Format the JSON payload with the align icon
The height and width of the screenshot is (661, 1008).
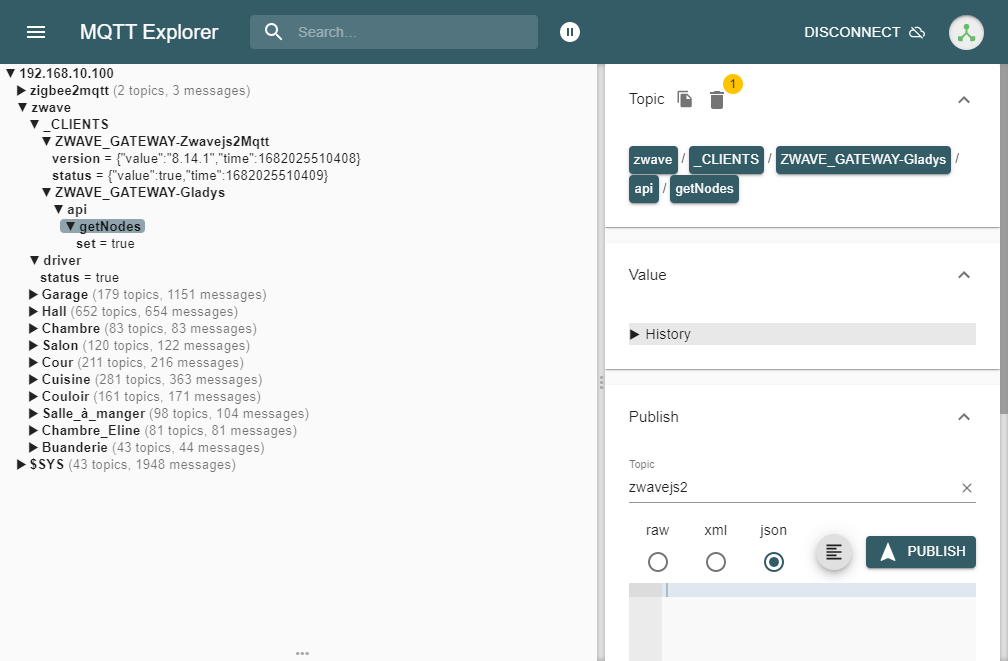(x=834, y=552)
